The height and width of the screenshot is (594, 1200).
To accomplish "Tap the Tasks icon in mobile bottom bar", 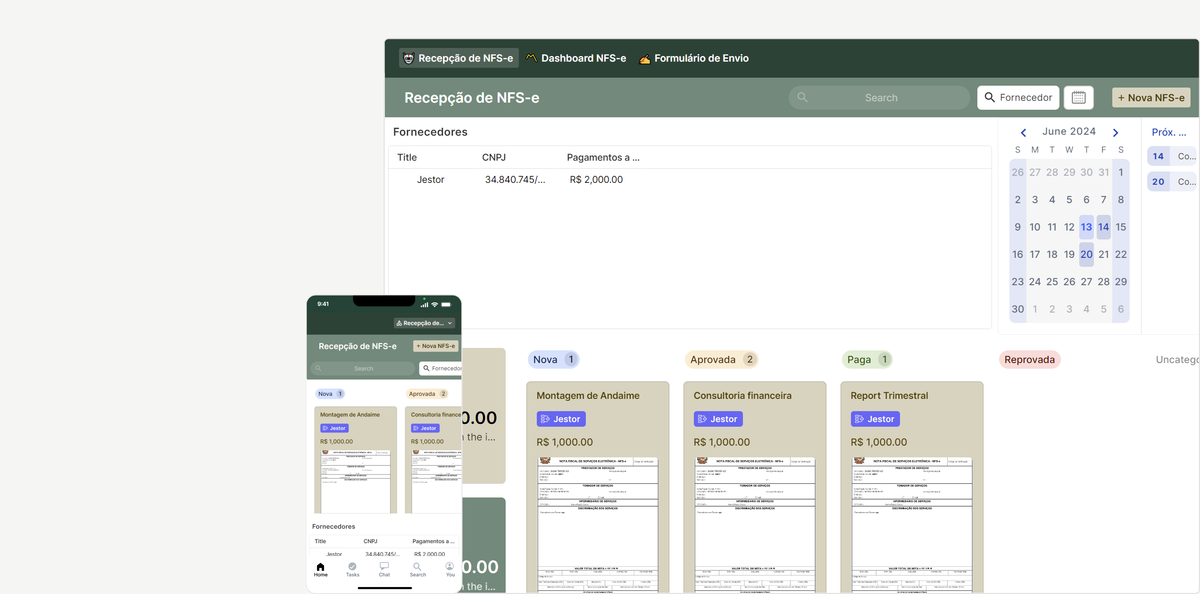I will pos(352,568).
